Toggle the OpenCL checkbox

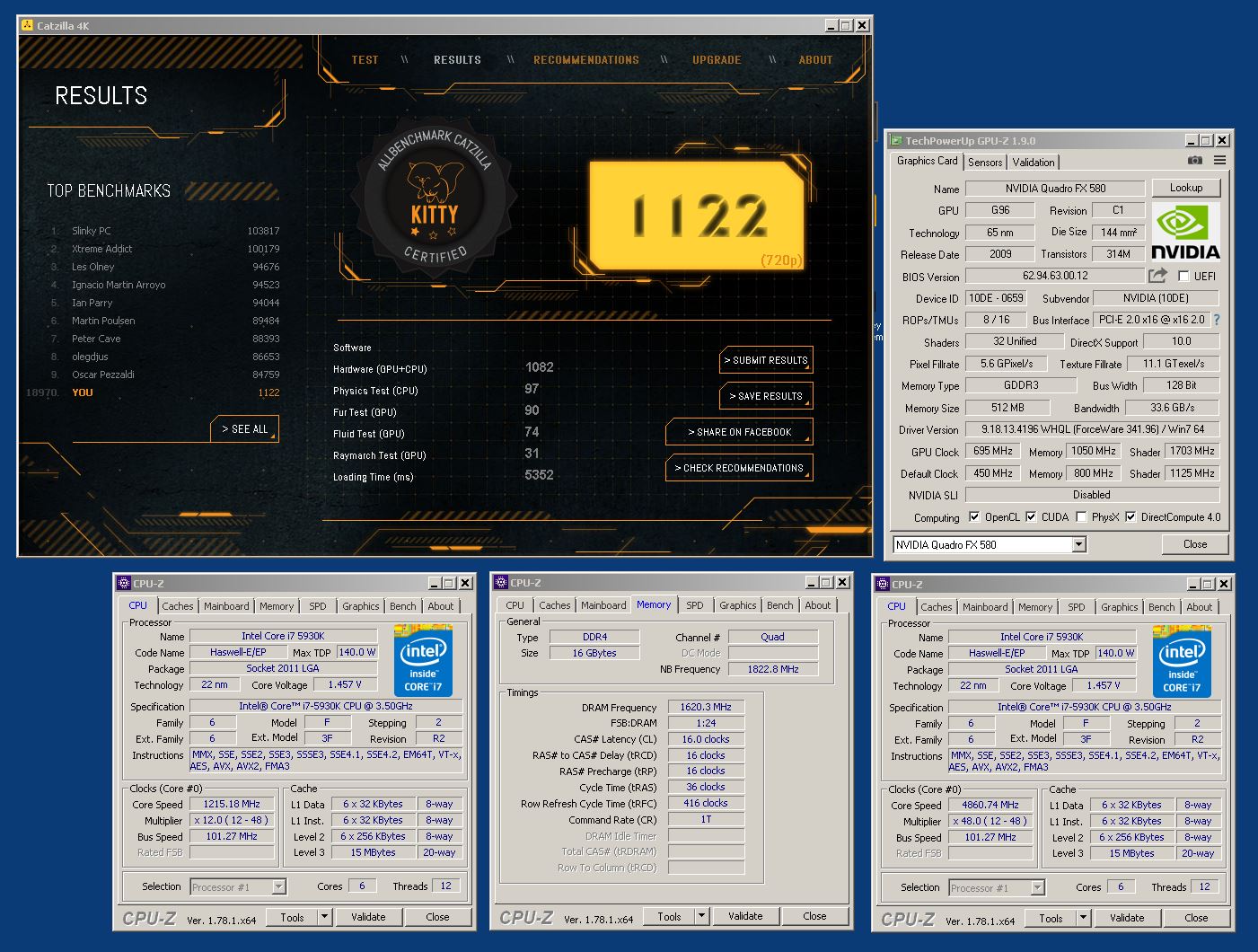point(974,516)
